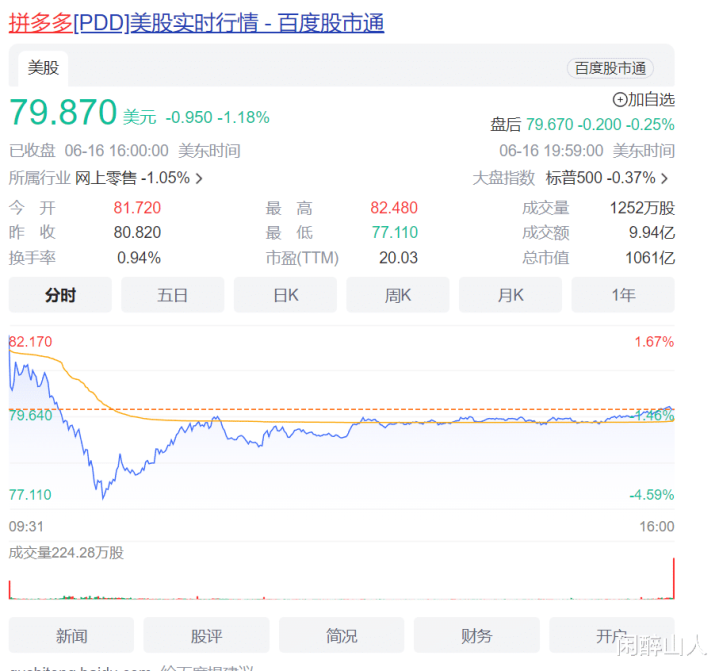Switch to the 1年 chart tab
Image resolution: width=719 pixels, height=671 pixels.
tap(623, 295)
